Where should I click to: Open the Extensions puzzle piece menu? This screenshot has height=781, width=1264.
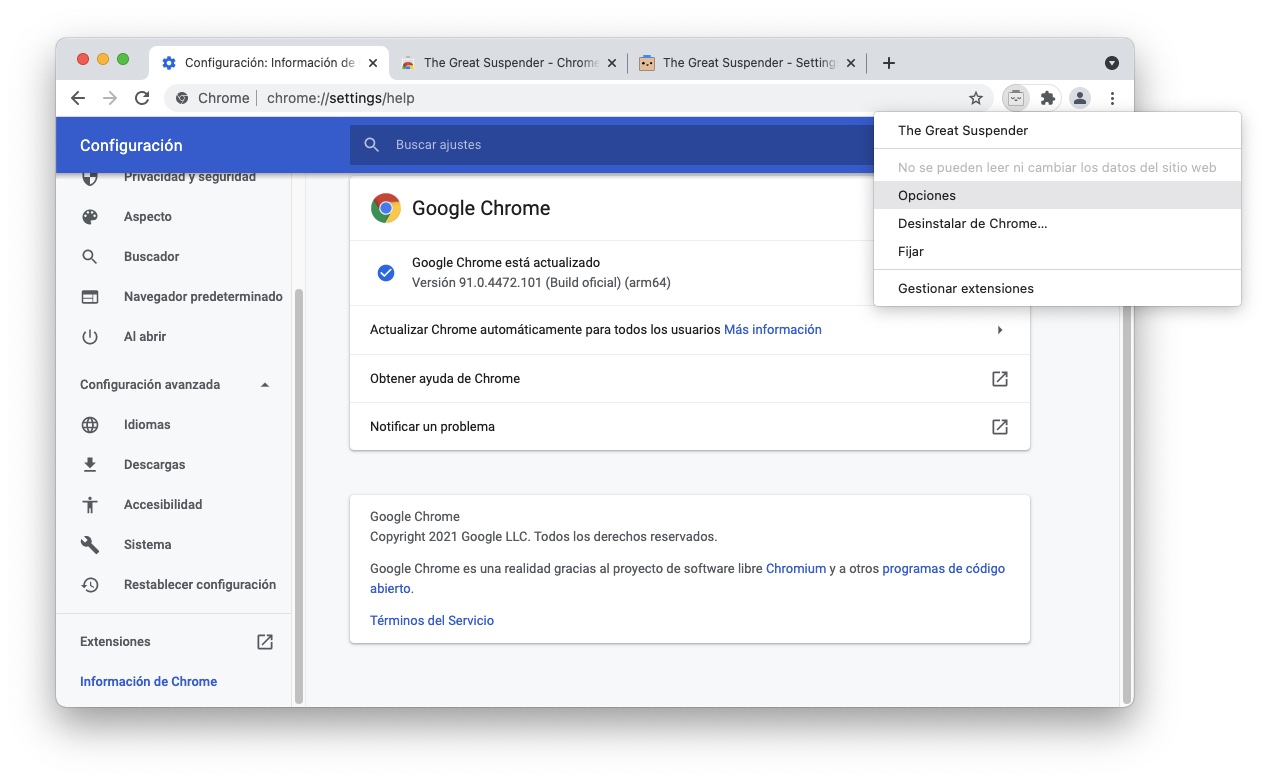tap(1048, 98)
